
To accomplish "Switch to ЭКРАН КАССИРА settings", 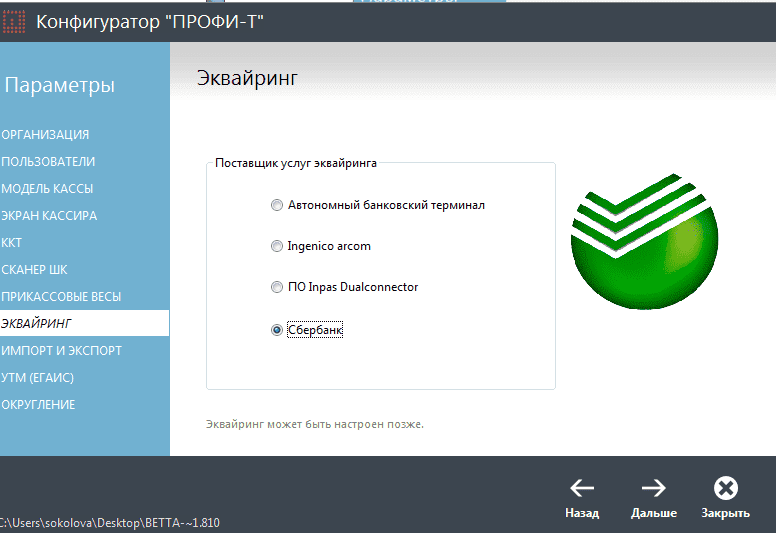I will tap(49, 216).
